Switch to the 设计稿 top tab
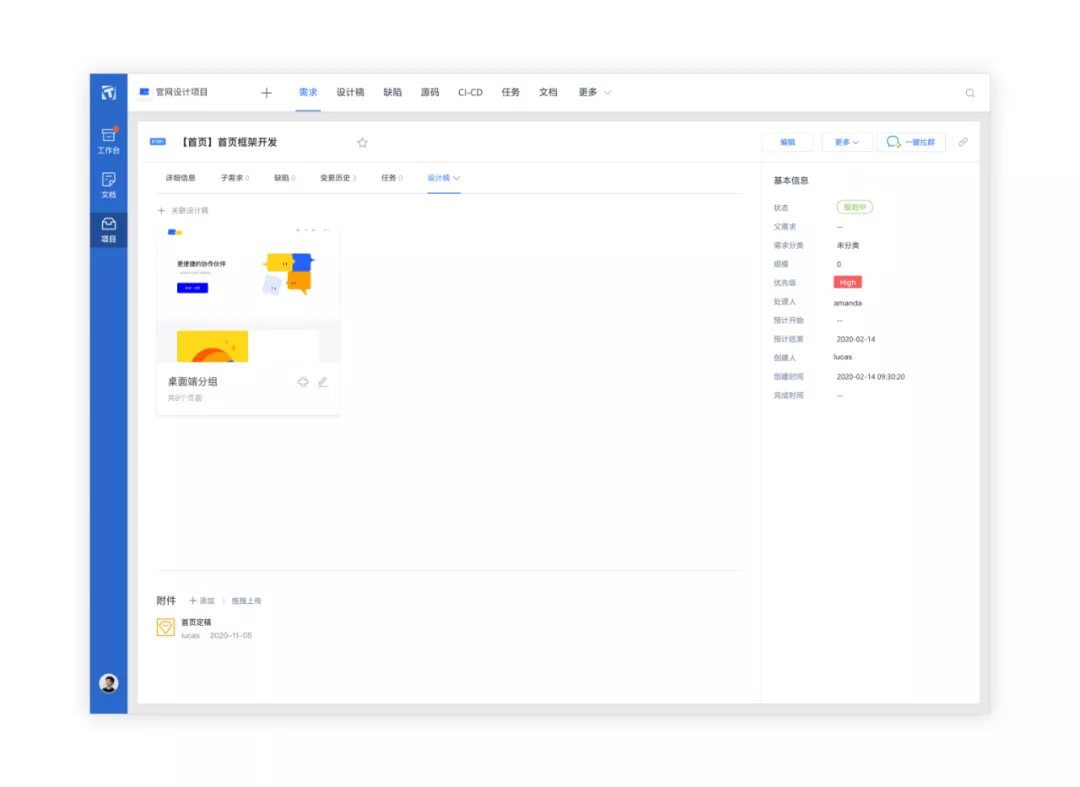1080x787 pixels. click(x=350, y=92)
